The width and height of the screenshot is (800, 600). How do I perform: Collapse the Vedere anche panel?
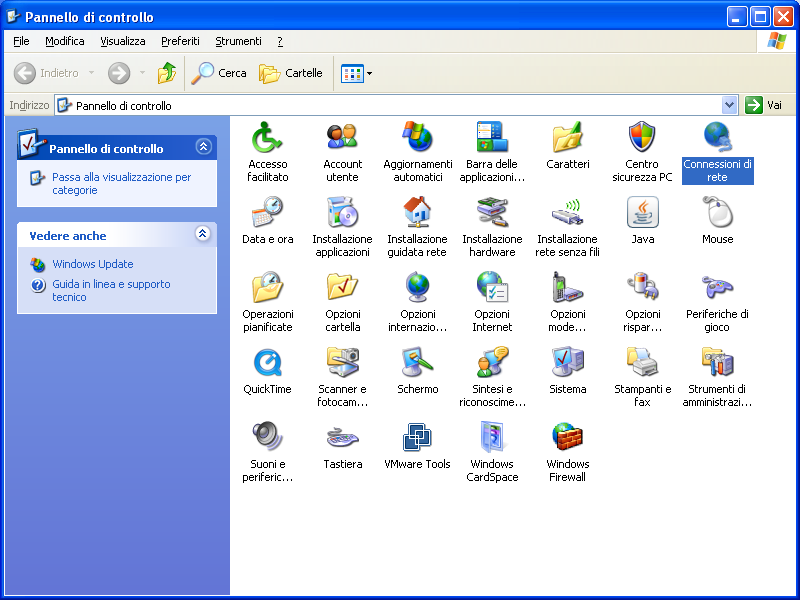click(203, 234)
